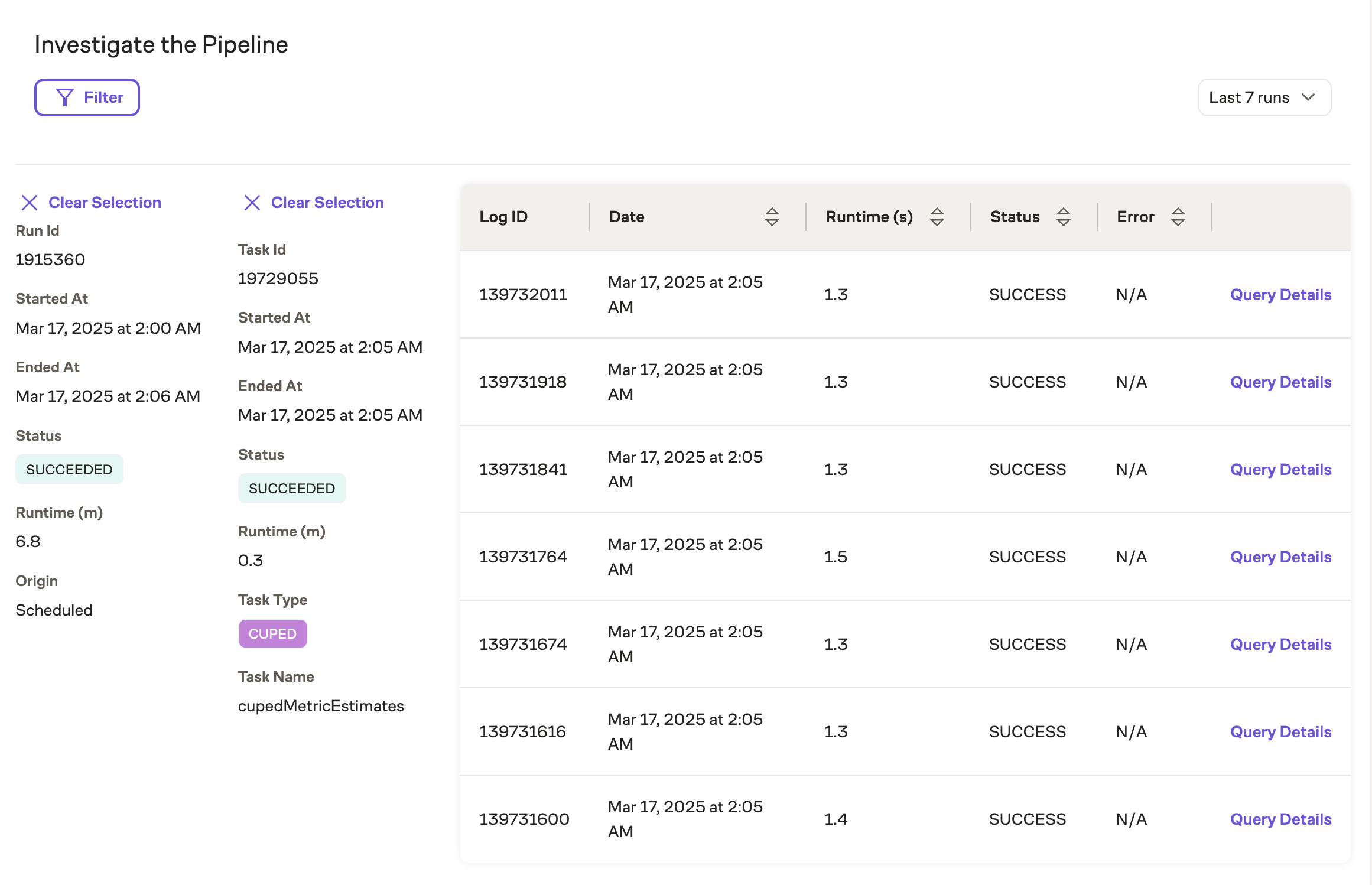This screenshot has width=1372, height=885.
Task: Open the Last 7 runs dropdown
Action: coord(1264,97)
